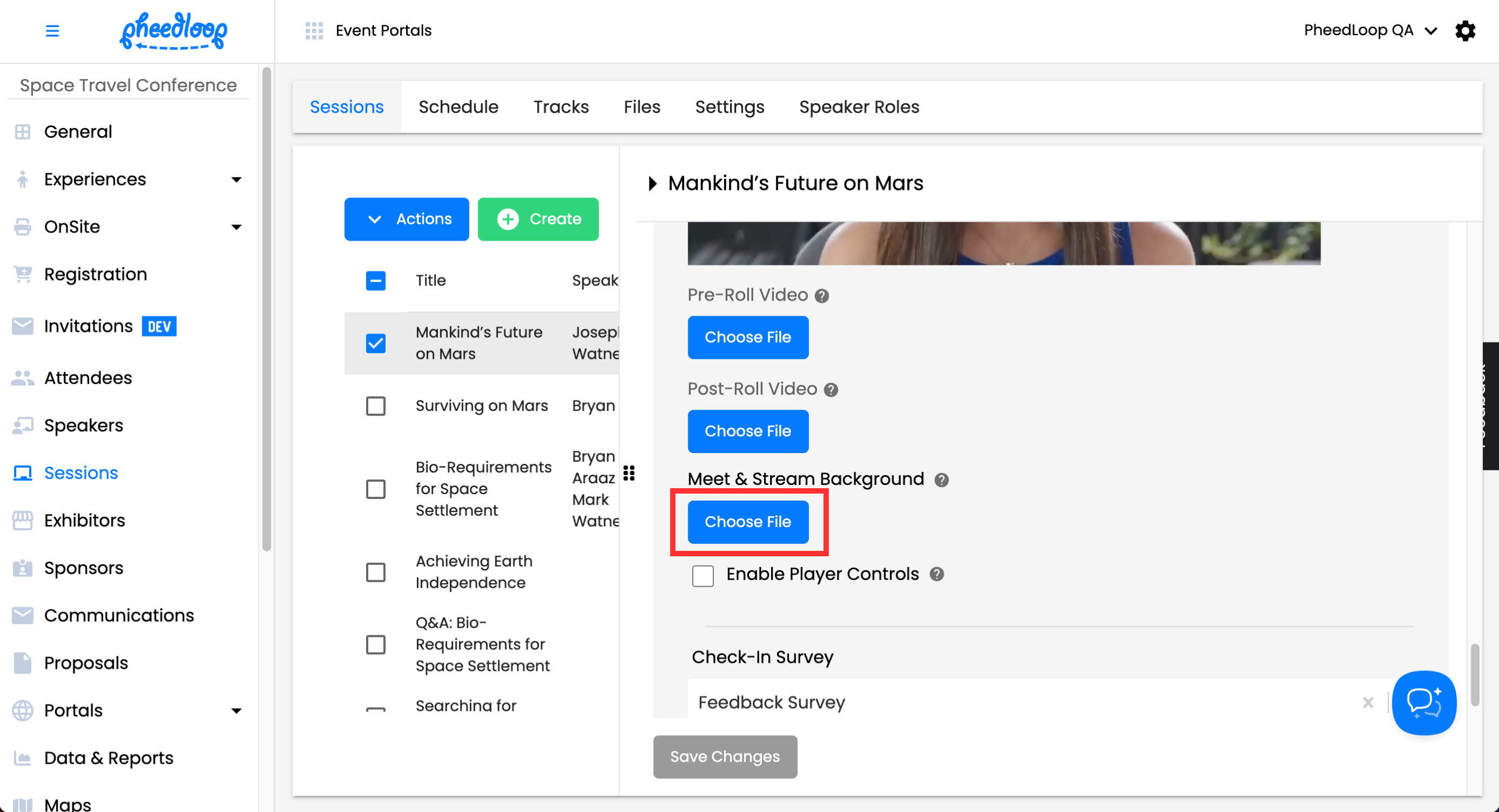The height and width of the screenshot is (812, 1499).
Task: Open the chat support bubble icon
Action: point(1423,702)
